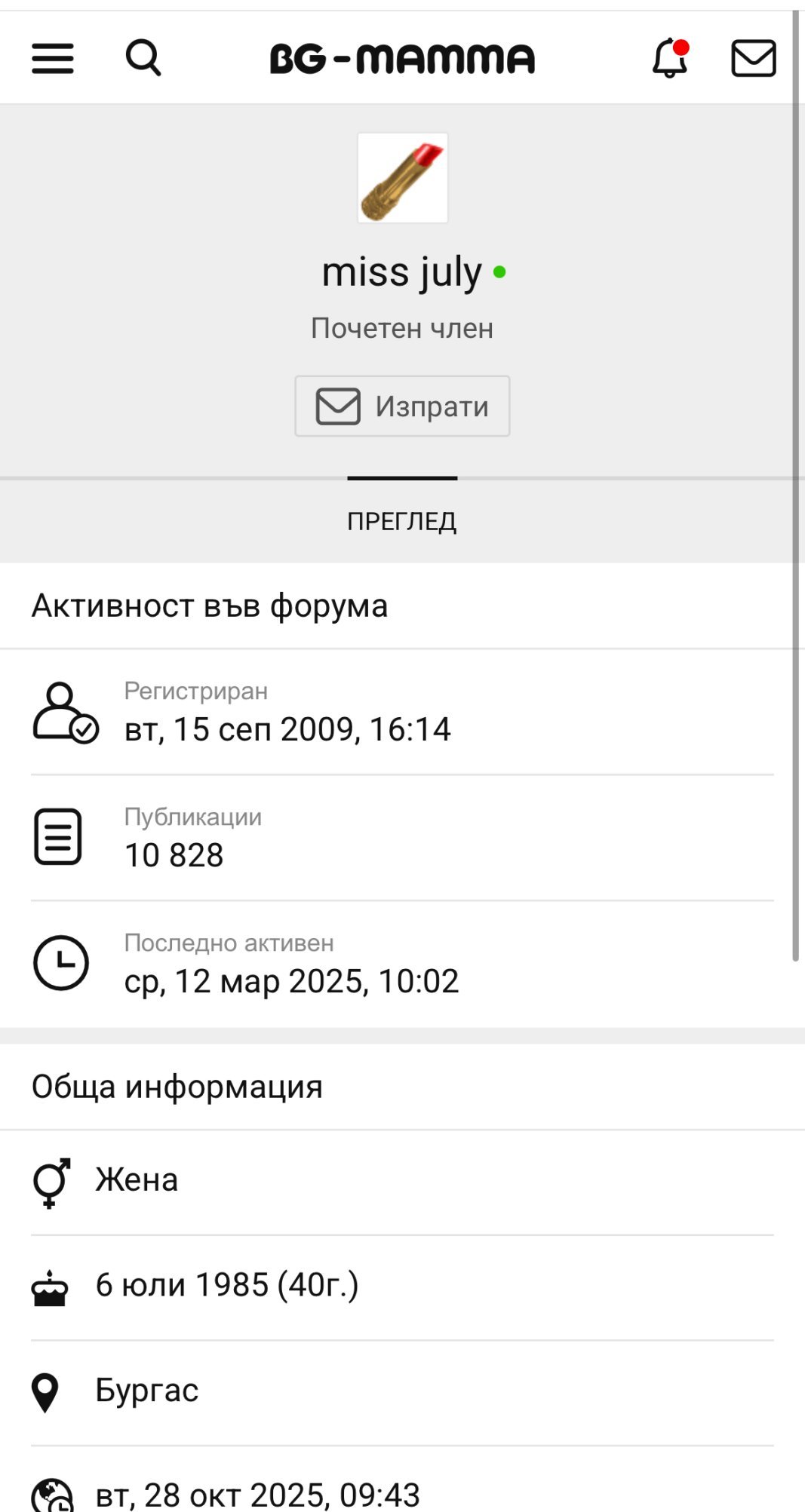
Task: Go to BG-Mamma logo home
Action: pos(402,59)
